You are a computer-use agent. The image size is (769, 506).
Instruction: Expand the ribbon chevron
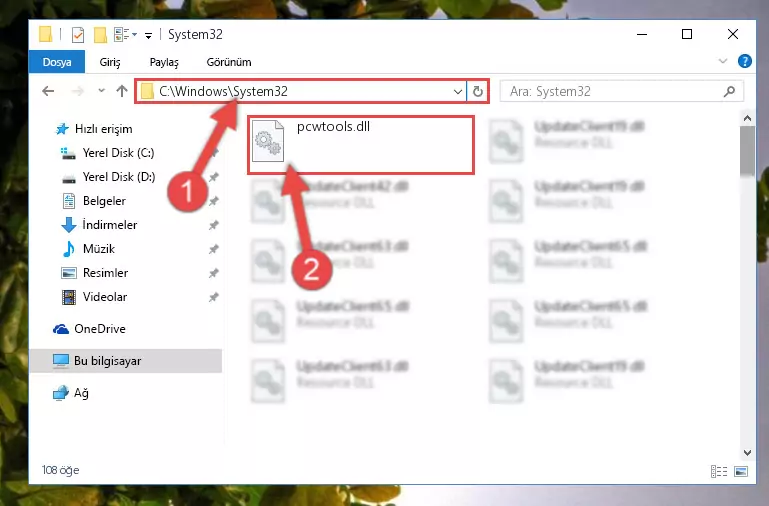tap(722, 61)
